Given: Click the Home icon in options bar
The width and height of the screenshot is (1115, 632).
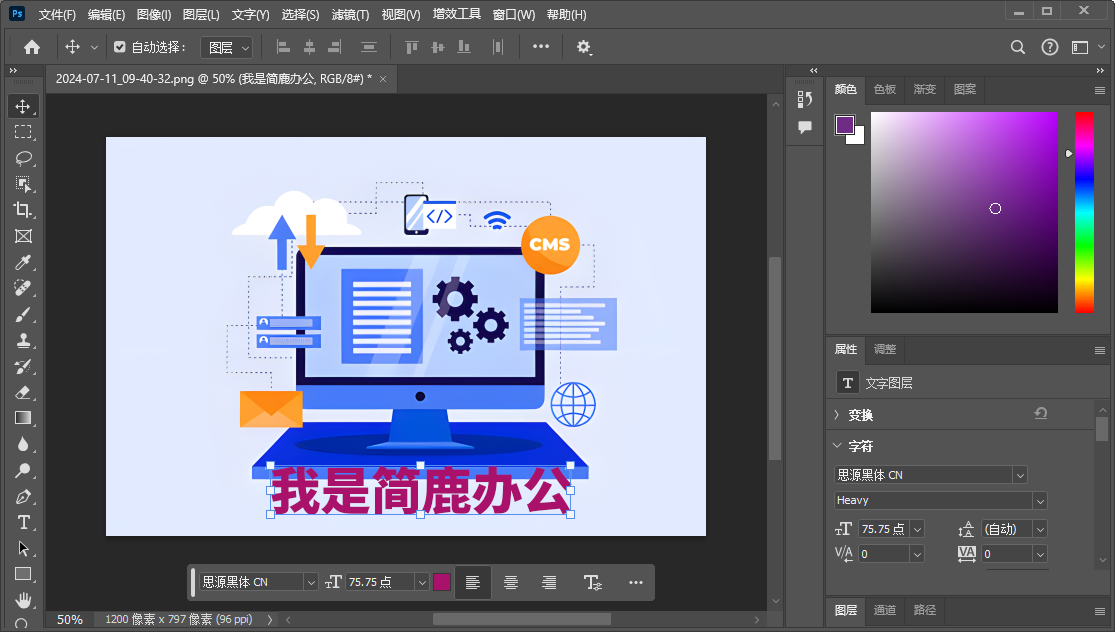Looking at the screenshot, I should coord(32,47).
